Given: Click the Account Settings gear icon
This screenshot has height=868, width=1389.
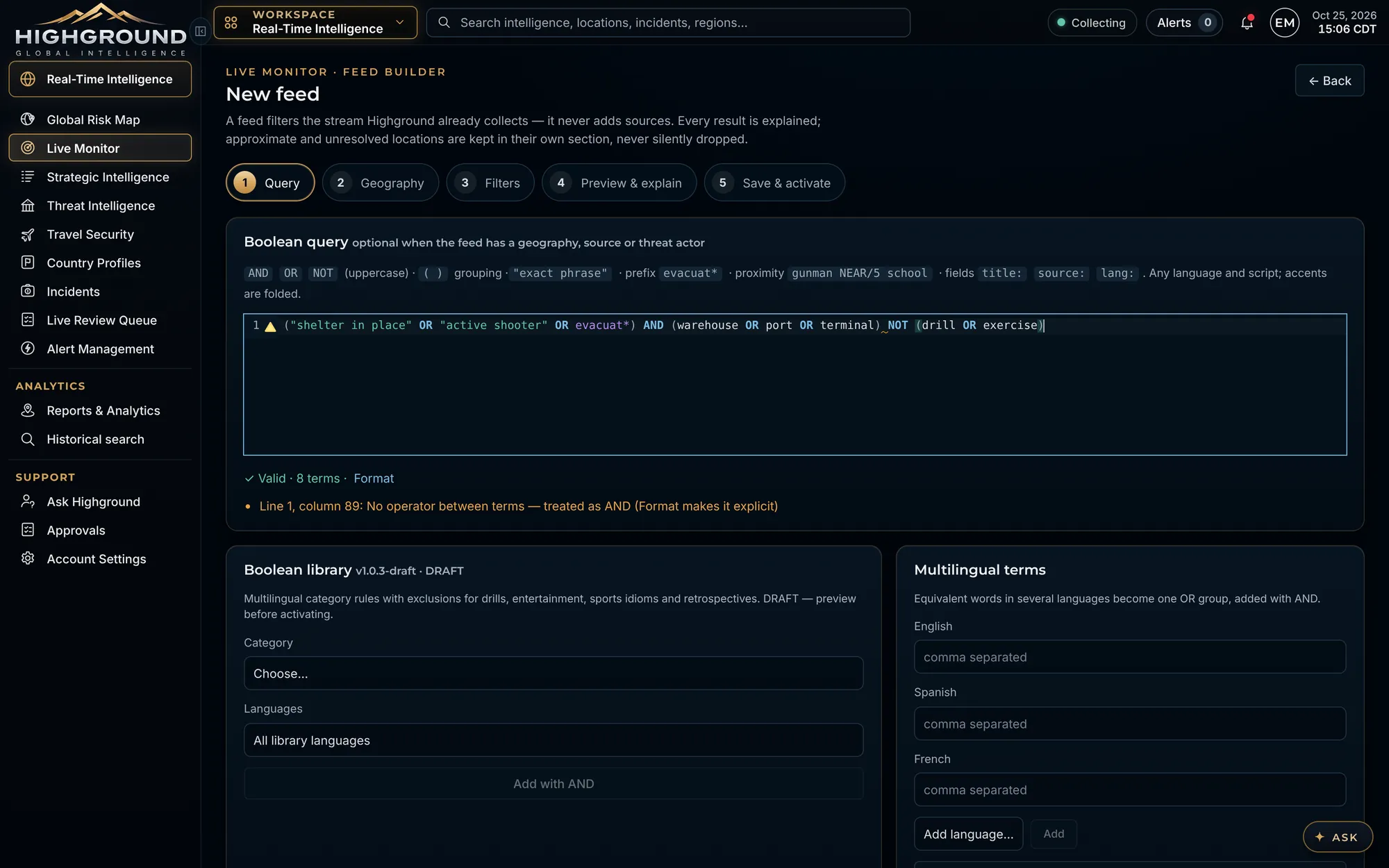Looking at the screenshot, I should coord(28,558).
